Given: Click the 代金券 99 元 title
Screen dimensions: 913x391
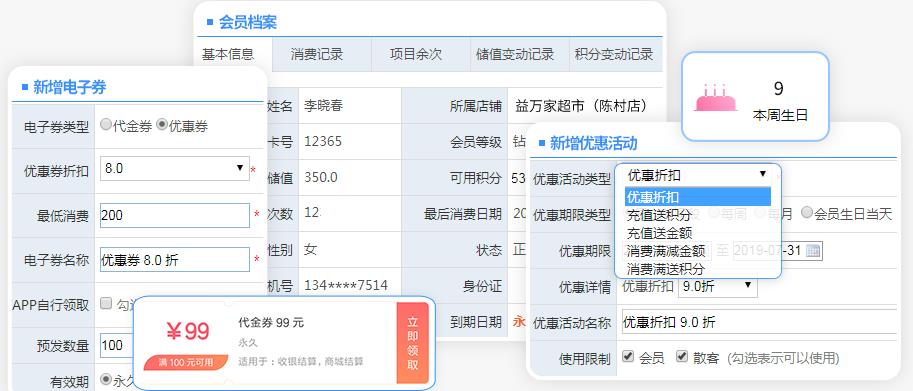Looking at the screenshot, I should click(271, 323).
